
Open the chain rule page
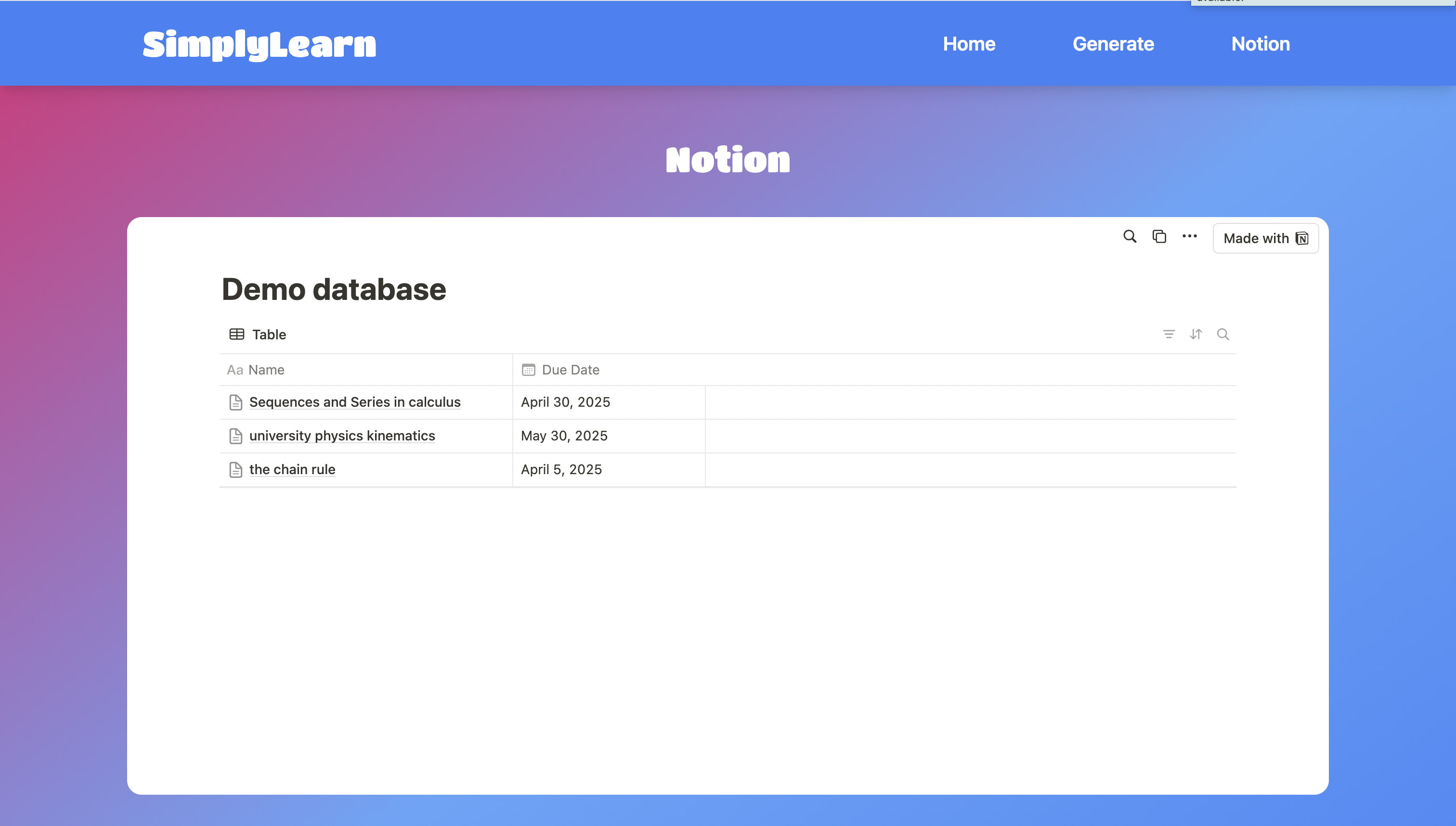pos(292,469)
